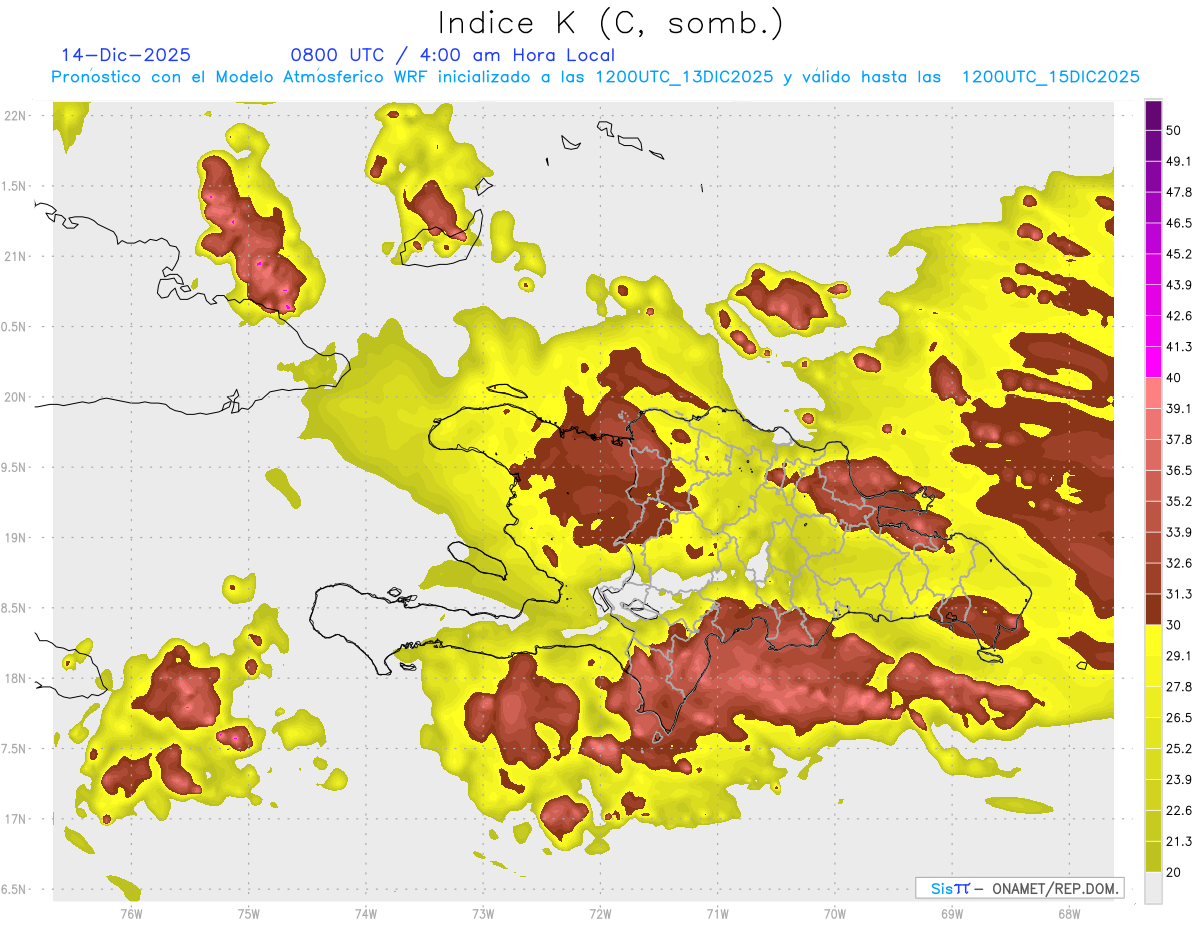This screenshot has height=927, width=1200.
Task: Pick the dark brown colorbar segment above 30
Action: click(x=1153, y=608)
